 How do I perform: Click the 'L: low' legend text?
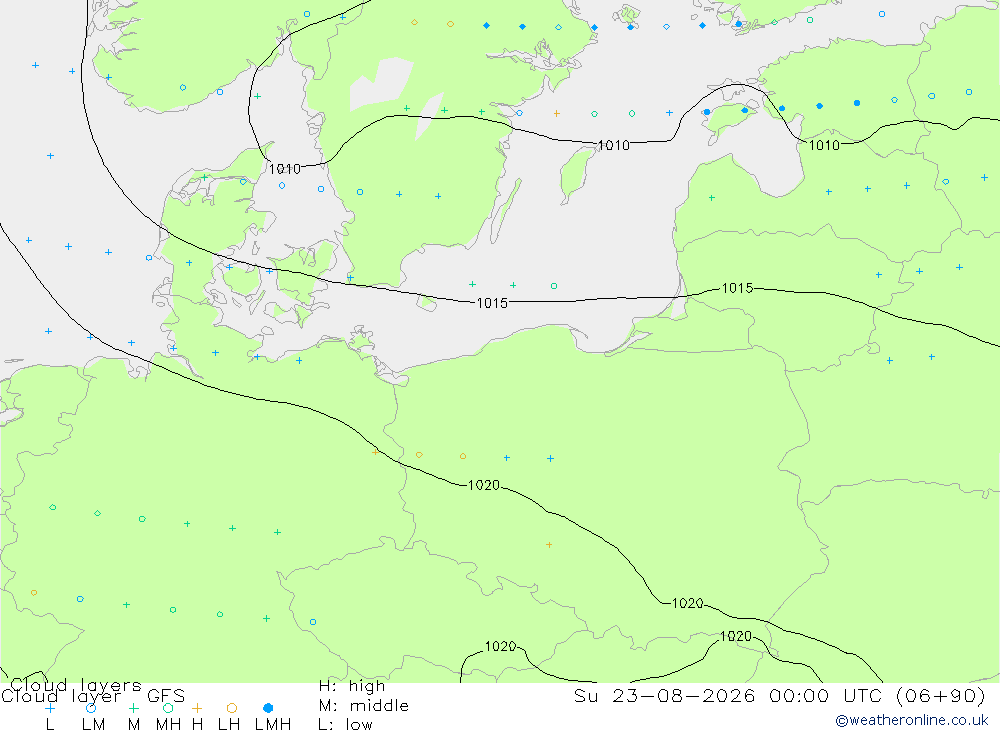[345, 725]
